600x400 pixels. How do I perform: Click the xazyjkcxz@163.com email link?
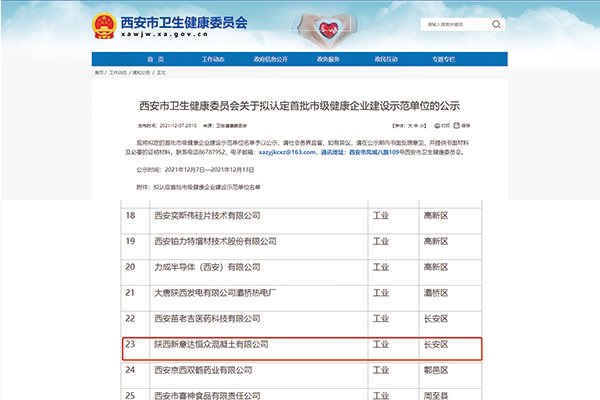tap(287, 152)
